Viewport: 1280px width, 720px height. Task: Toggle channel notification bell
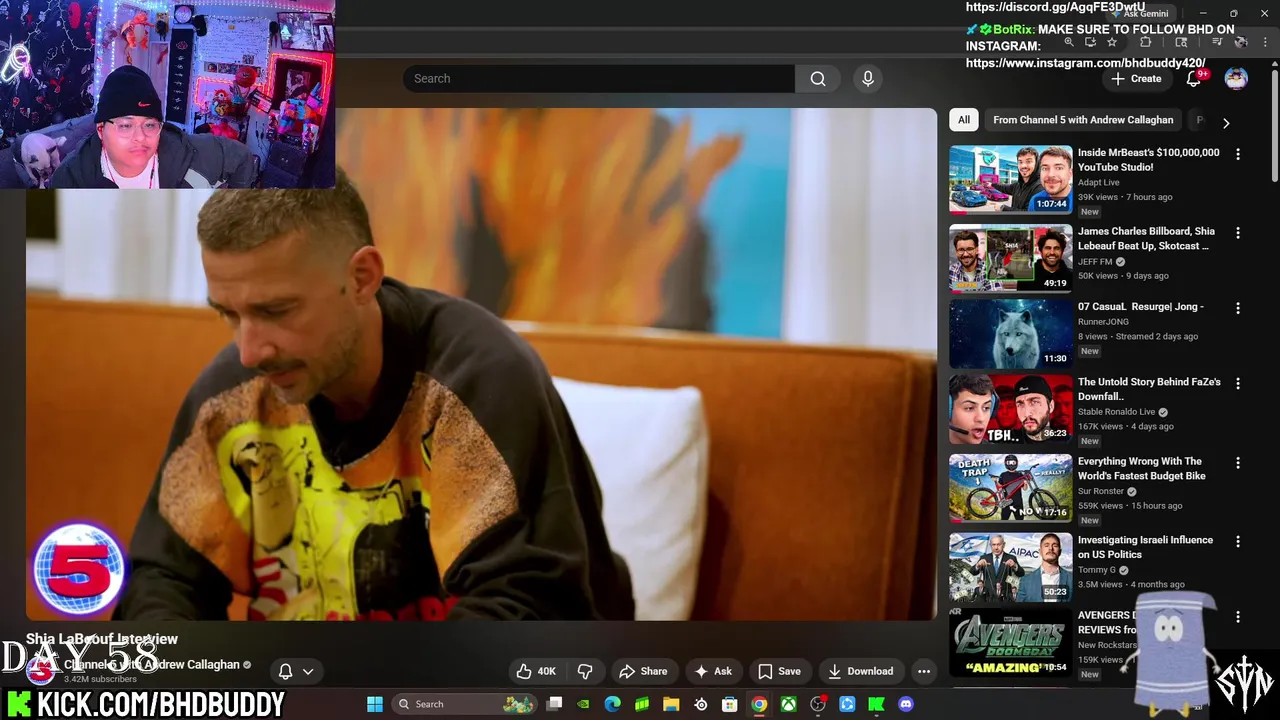pos(285,671)
